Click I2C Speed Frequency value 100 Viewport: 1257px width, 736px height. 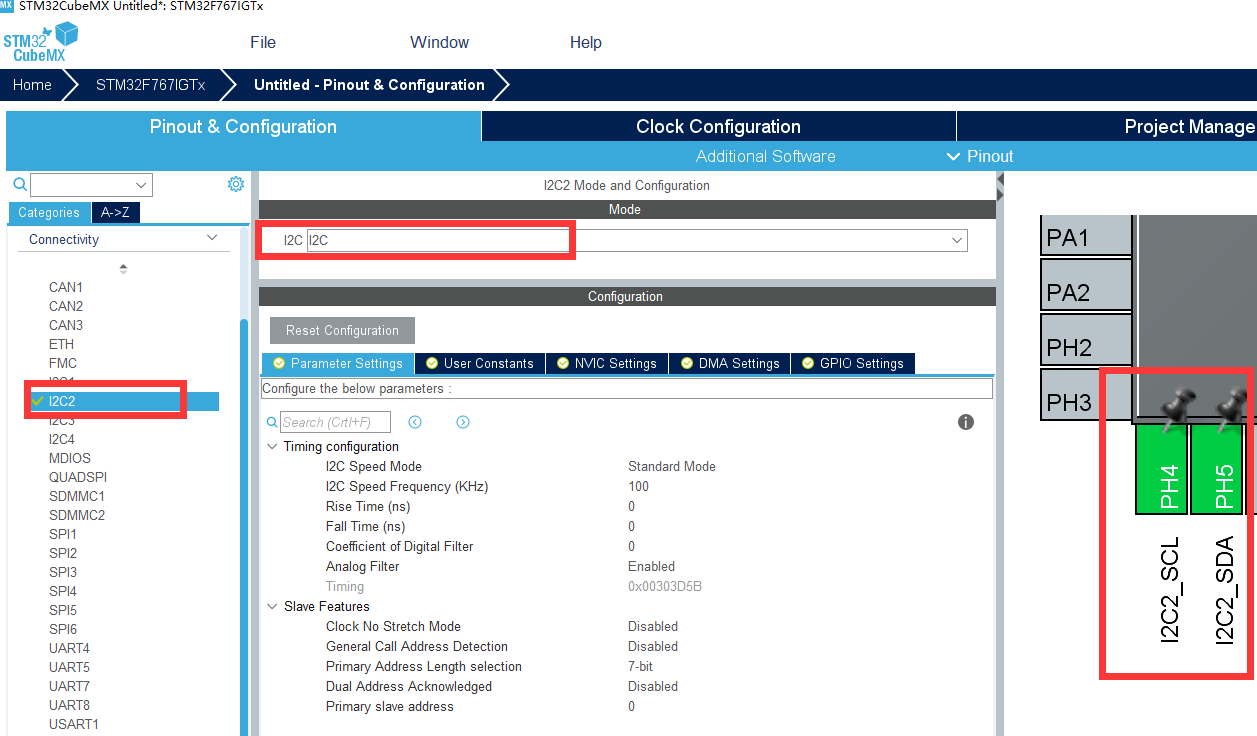[x=638, y=486]
